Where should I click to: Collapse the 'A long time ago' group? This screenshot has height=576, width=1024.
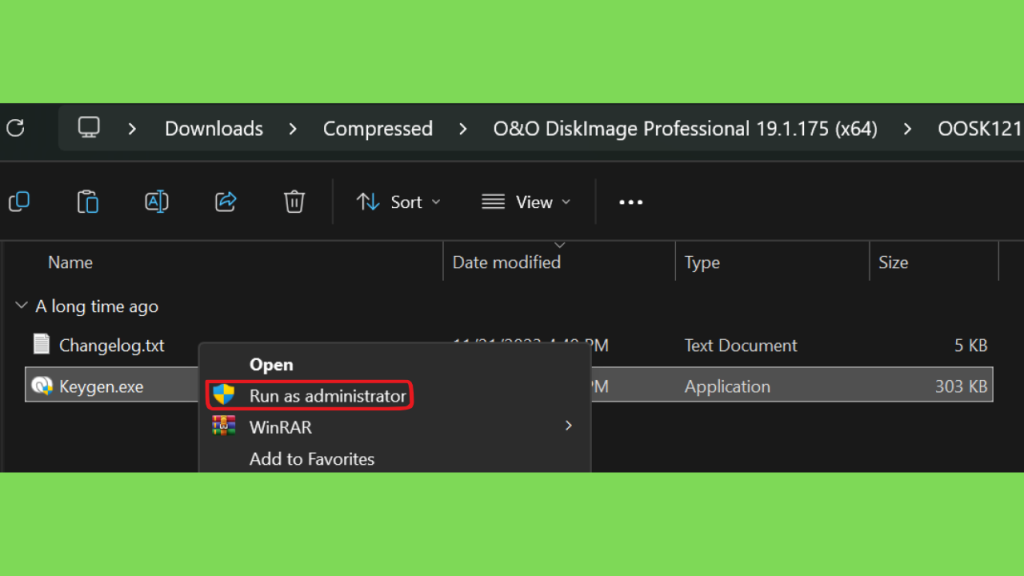22,306
